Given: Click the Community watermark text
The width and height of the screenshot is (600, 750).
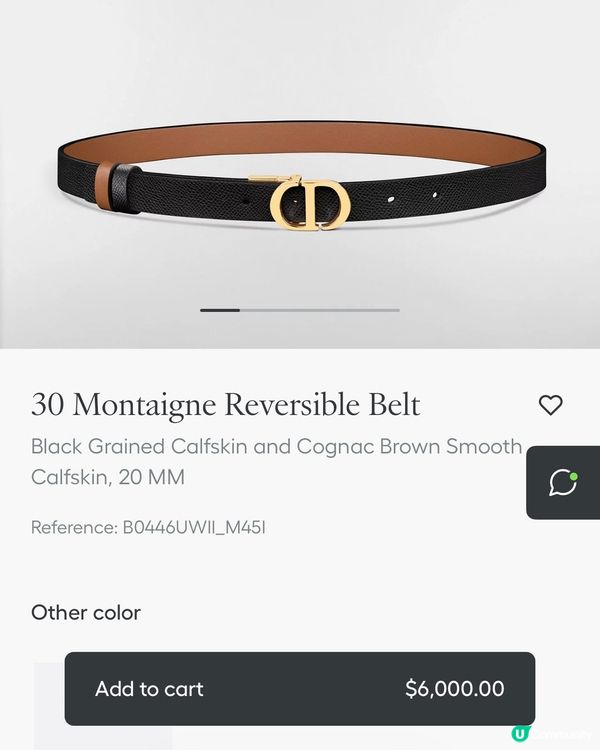Looking at the screenshot, I should (x=561, y=735).
